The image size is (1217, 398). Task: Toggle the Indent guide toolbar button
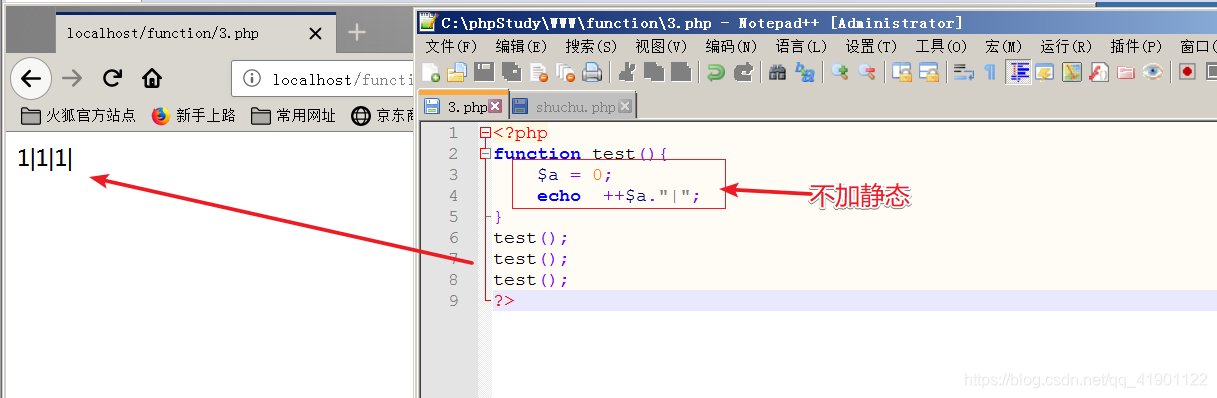[1019, 72]
